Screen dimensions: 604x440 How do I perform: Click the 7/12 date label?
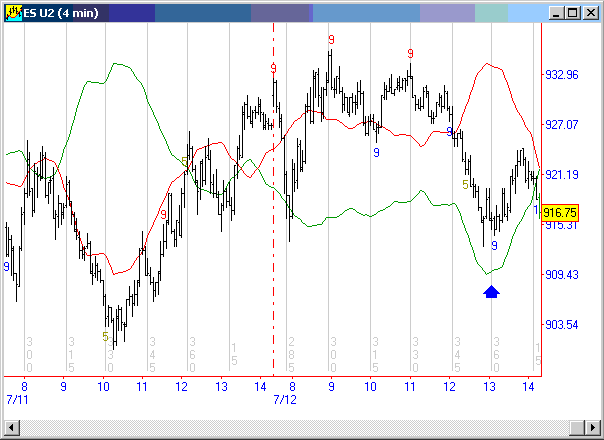(284, 399)
